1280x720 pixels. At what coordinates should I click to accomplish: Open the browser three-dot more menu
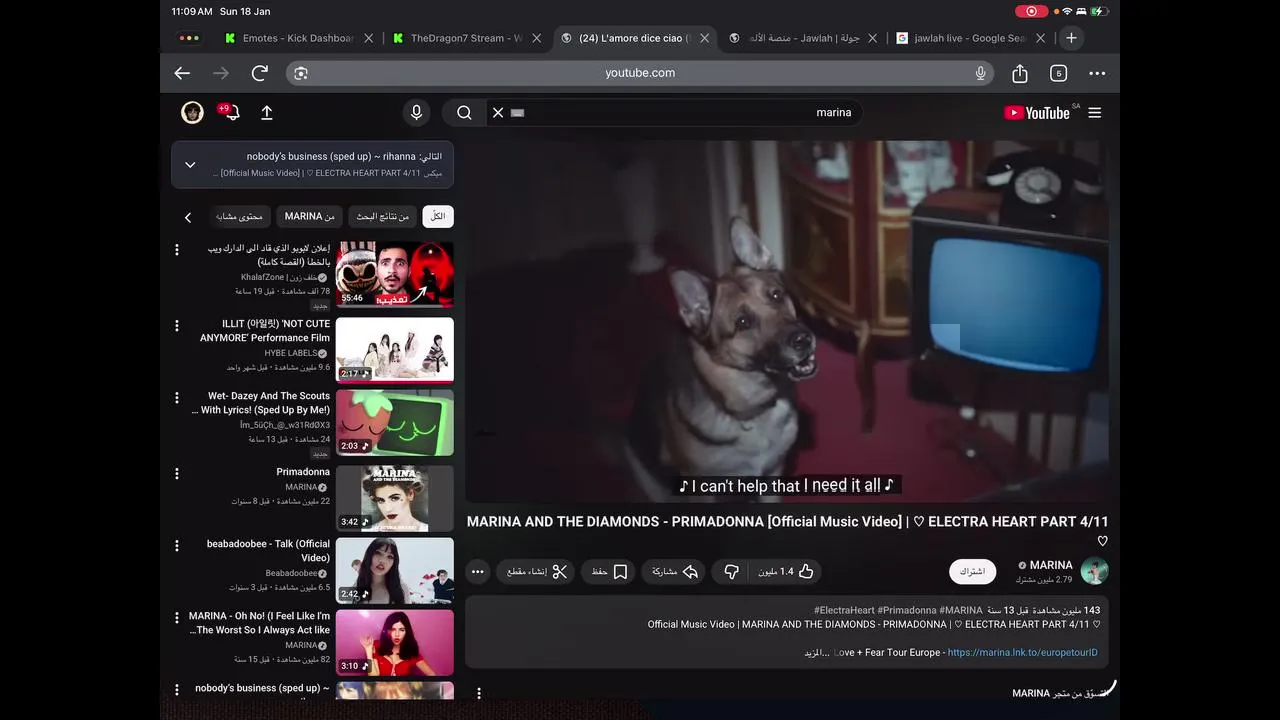coord(1097,73)
